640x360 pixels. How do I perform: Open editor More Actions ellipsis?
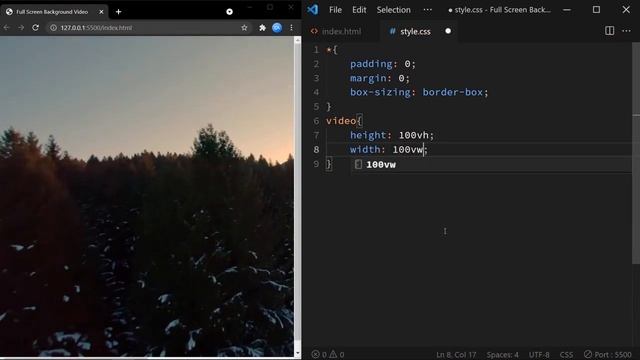pyautogui.click(x=627, y=31)
